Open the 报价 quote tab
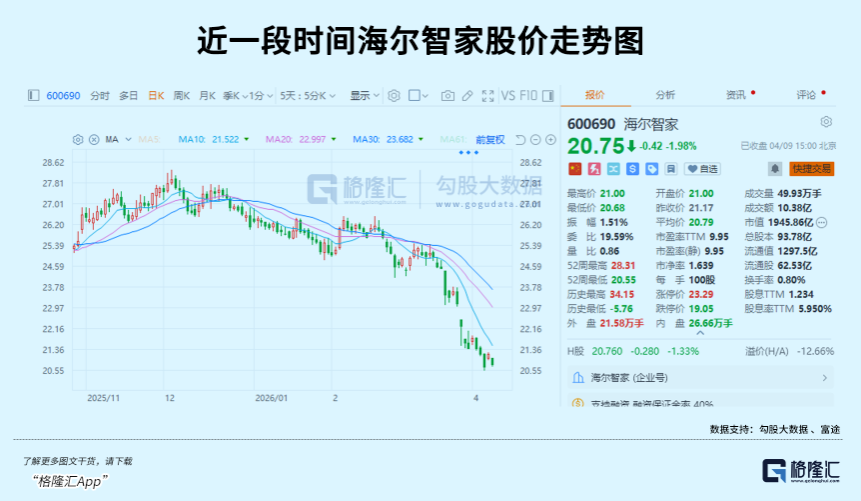The width and height of the screenshot is (861, 501). click(x=595, y=95)
